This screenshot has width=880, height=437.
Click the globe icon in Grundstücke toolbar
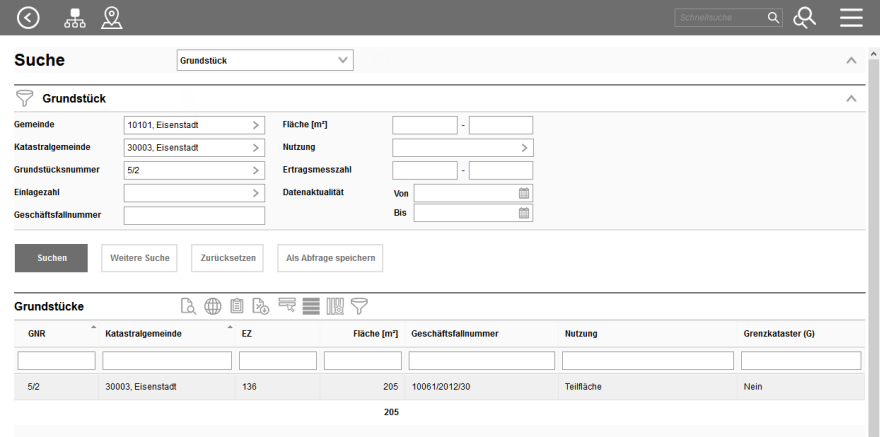pyautogui.click(x=213, y=307)
